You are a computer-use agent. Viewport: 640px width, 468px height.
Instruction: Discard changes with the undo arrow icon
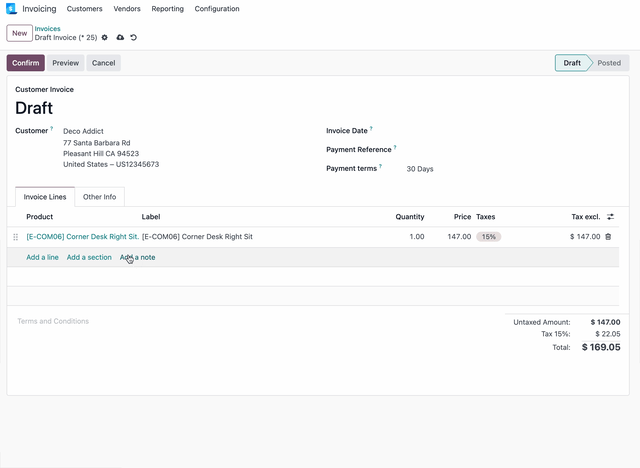(x=133, y=38)
